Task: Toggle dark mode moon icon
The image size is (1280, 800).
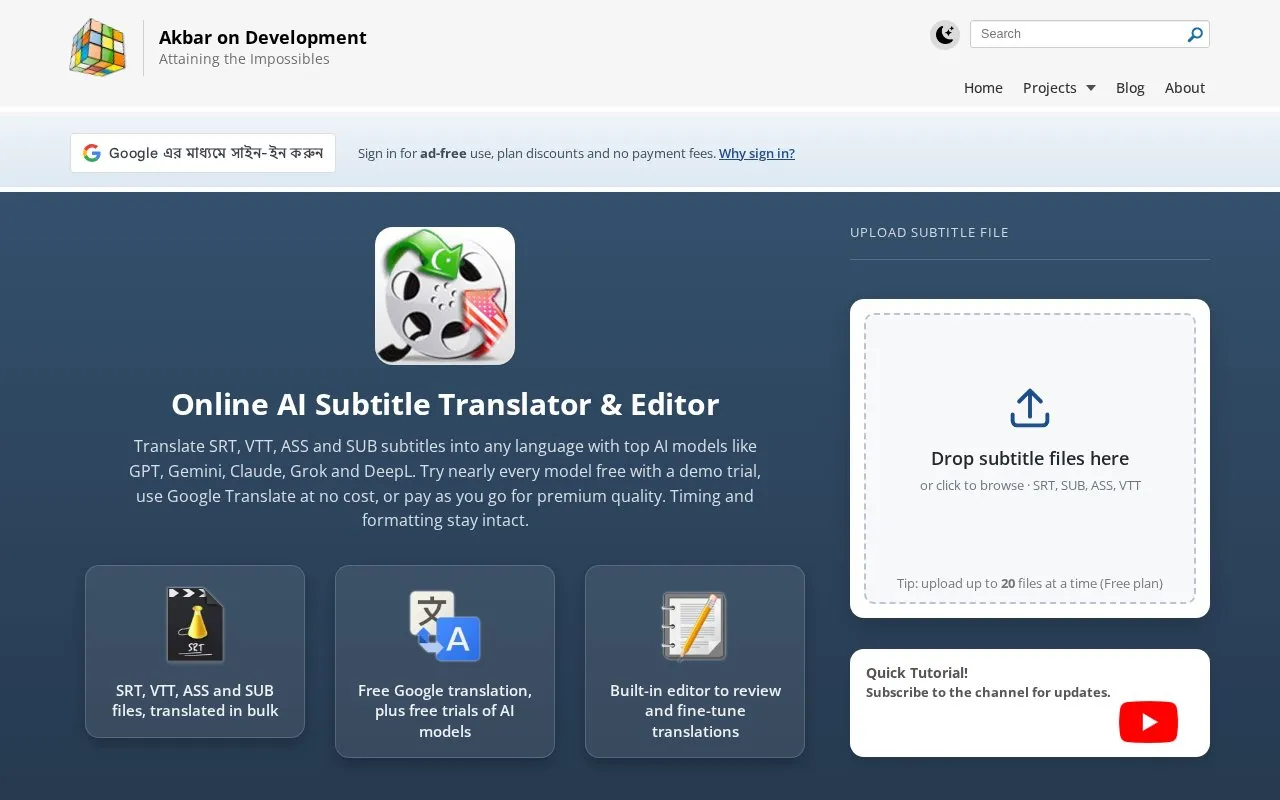Action: click(945, 35)
